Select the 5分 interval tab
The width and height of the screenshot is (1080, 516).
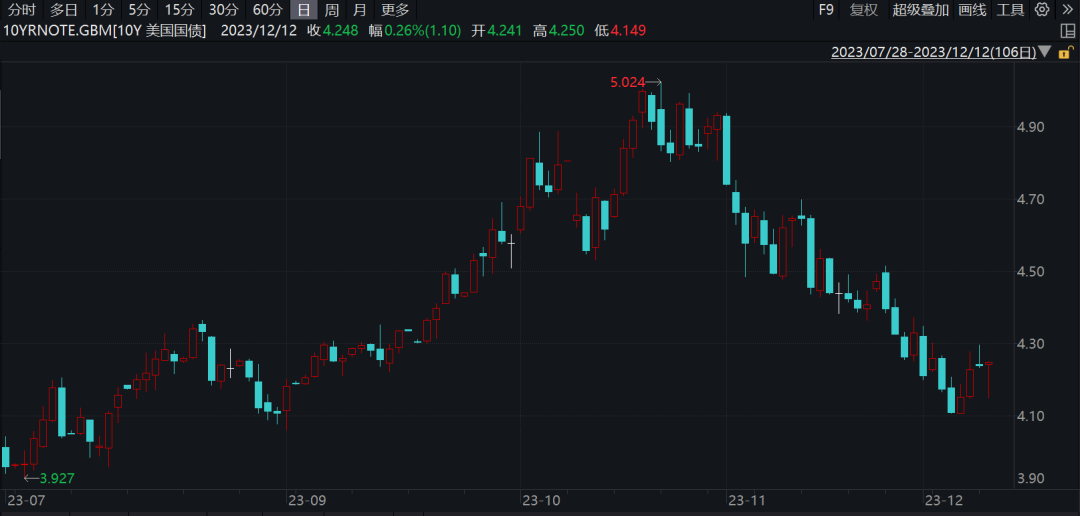click(x=139, y=10)
